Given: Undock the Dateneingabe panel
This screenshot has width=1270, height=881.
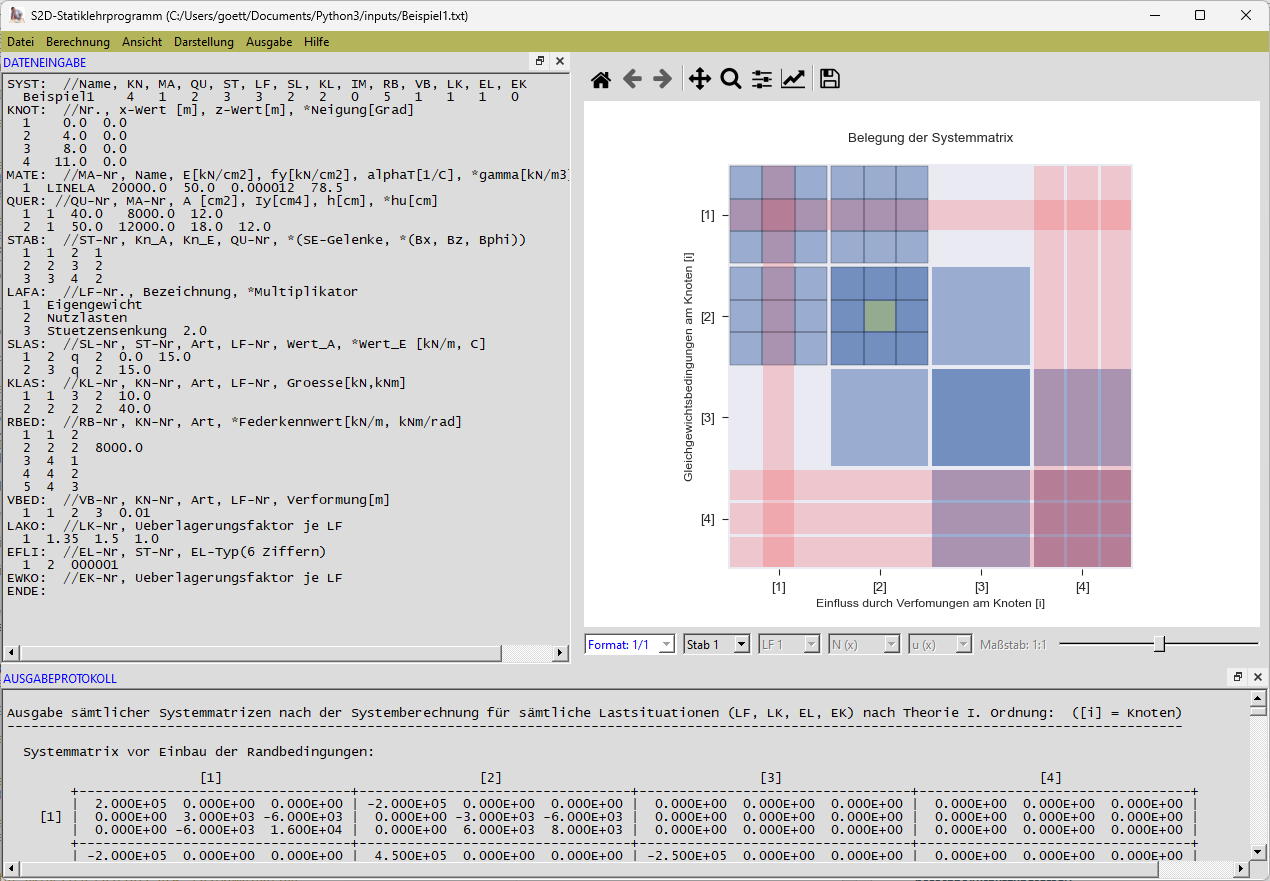Looking at the screenshot, I should pyautogui.click(x=540, y=61).
